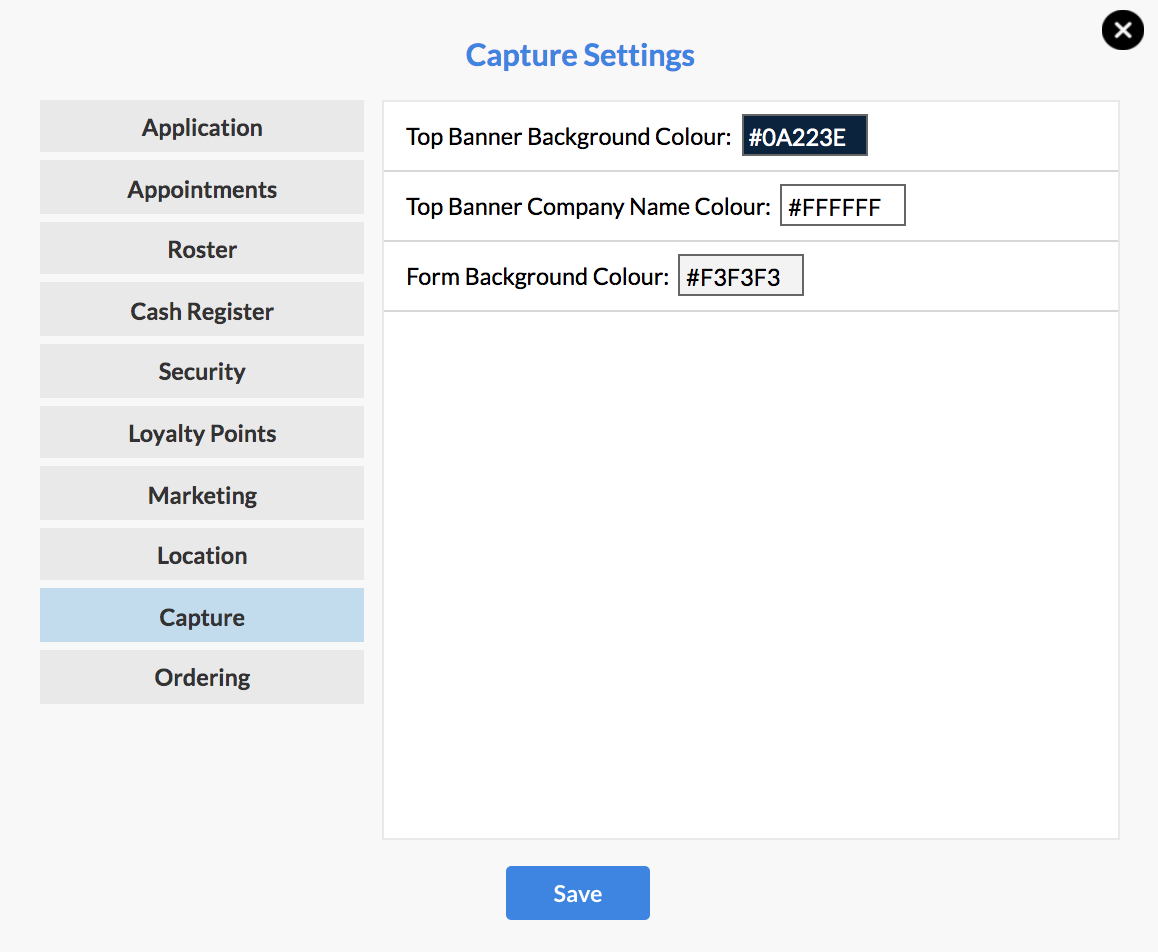
Task: Switch to the Marketing tab
Action: click(x=202, y=493)
